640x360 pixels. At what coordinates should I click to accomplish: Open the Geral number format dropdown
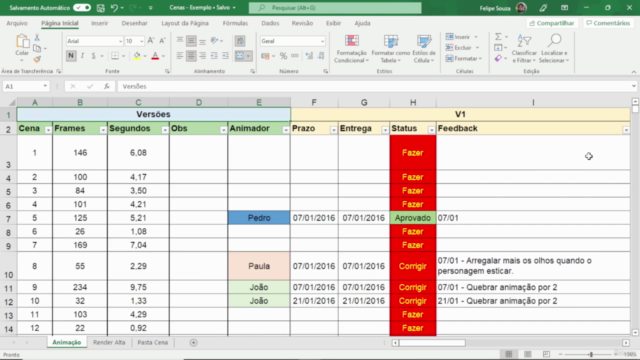tap(322, 41)
